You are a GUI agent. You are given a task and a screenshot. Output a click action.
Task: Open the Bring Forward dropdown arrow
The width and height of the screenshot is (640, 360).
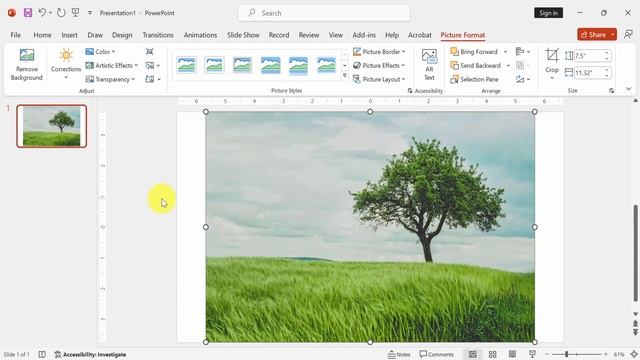click(x=505, y=51)
